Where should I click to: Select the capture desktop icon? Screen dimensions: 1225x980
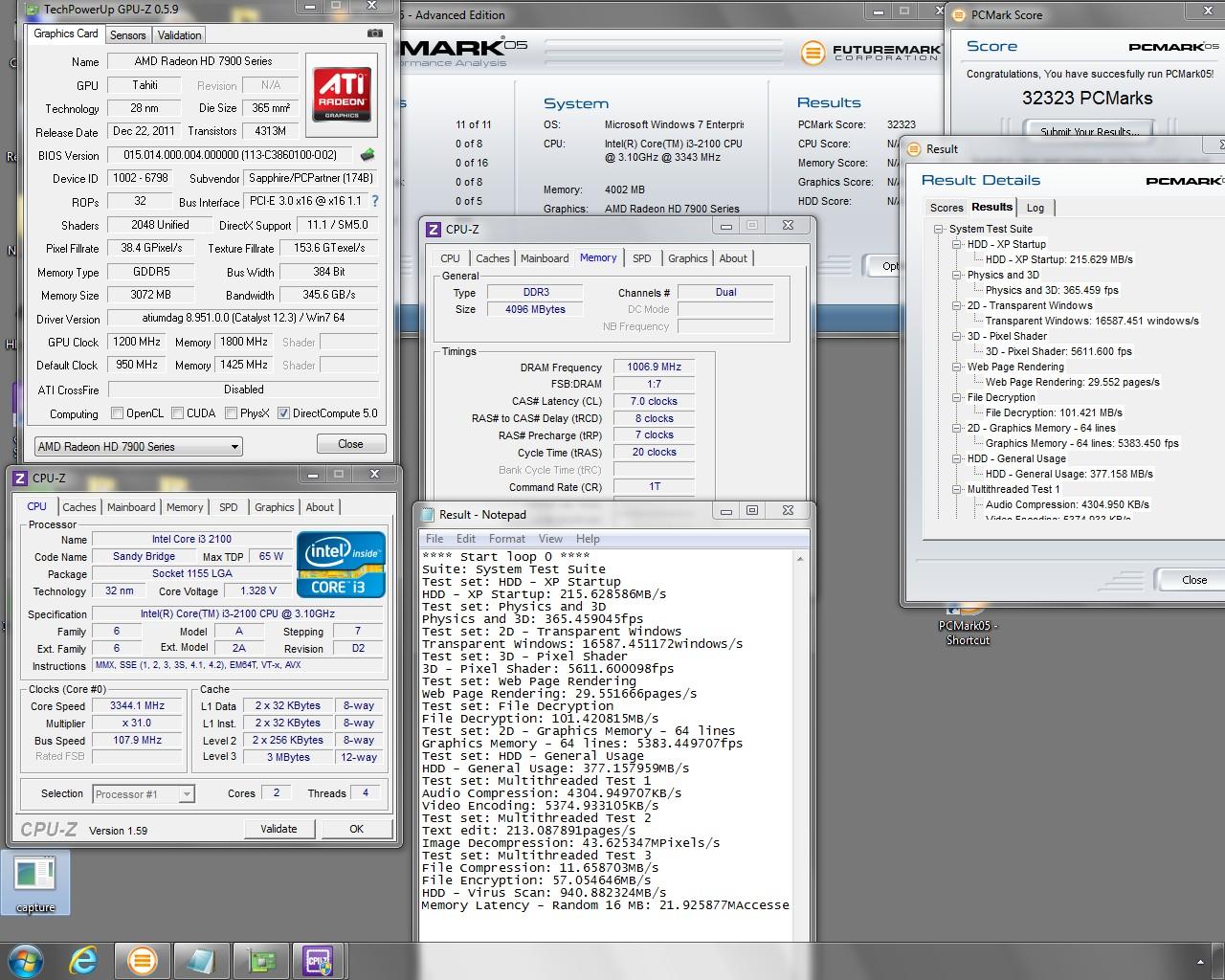point(35,883)
